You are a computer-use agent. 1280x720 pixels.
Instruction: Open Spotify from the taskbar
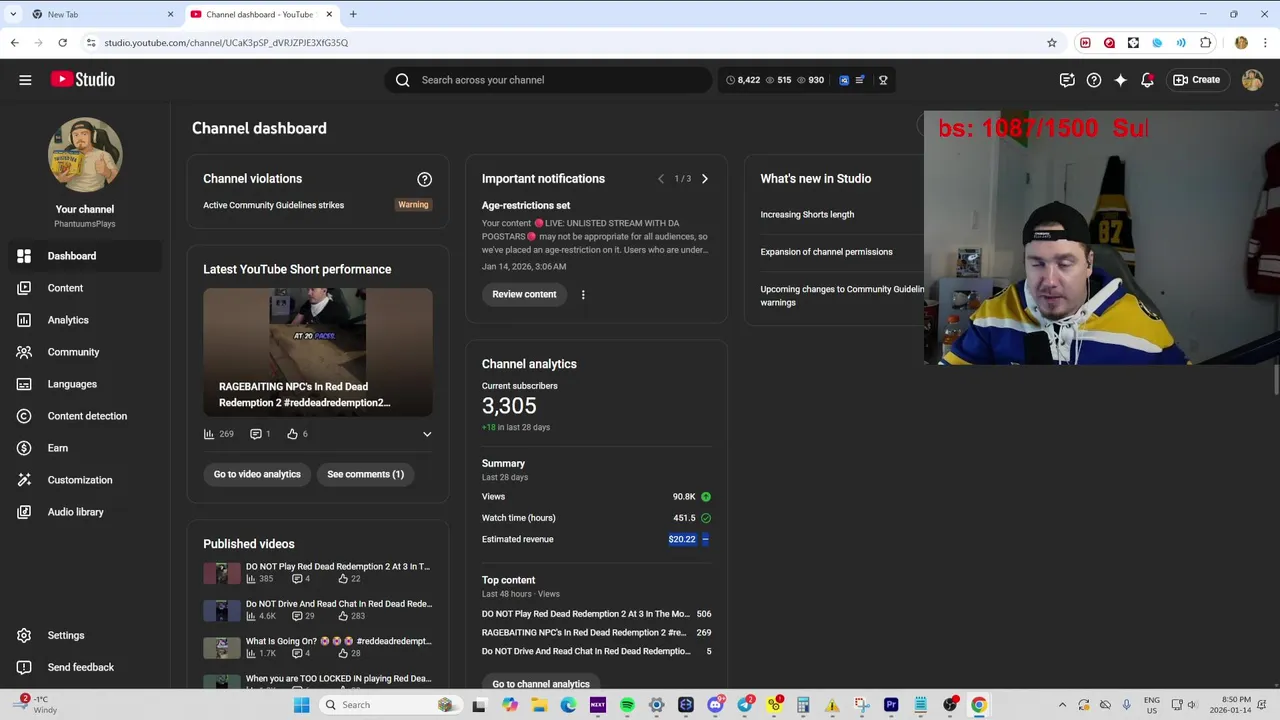tap(627, 705)
